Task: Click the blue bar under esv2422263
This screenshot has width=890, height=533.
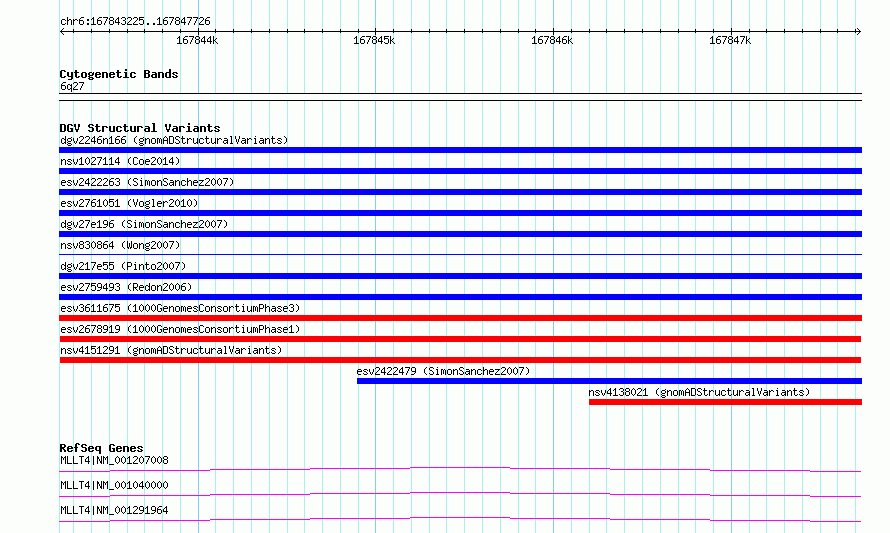Action: (460, 192)
